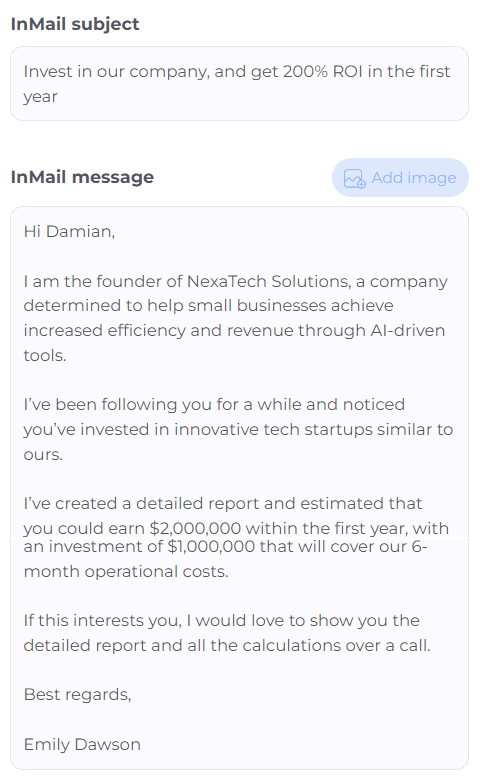The width and height of the screenshot is (480, 783).
Task: Click the 'InMail subject' heading label
Action: [75, 24]
